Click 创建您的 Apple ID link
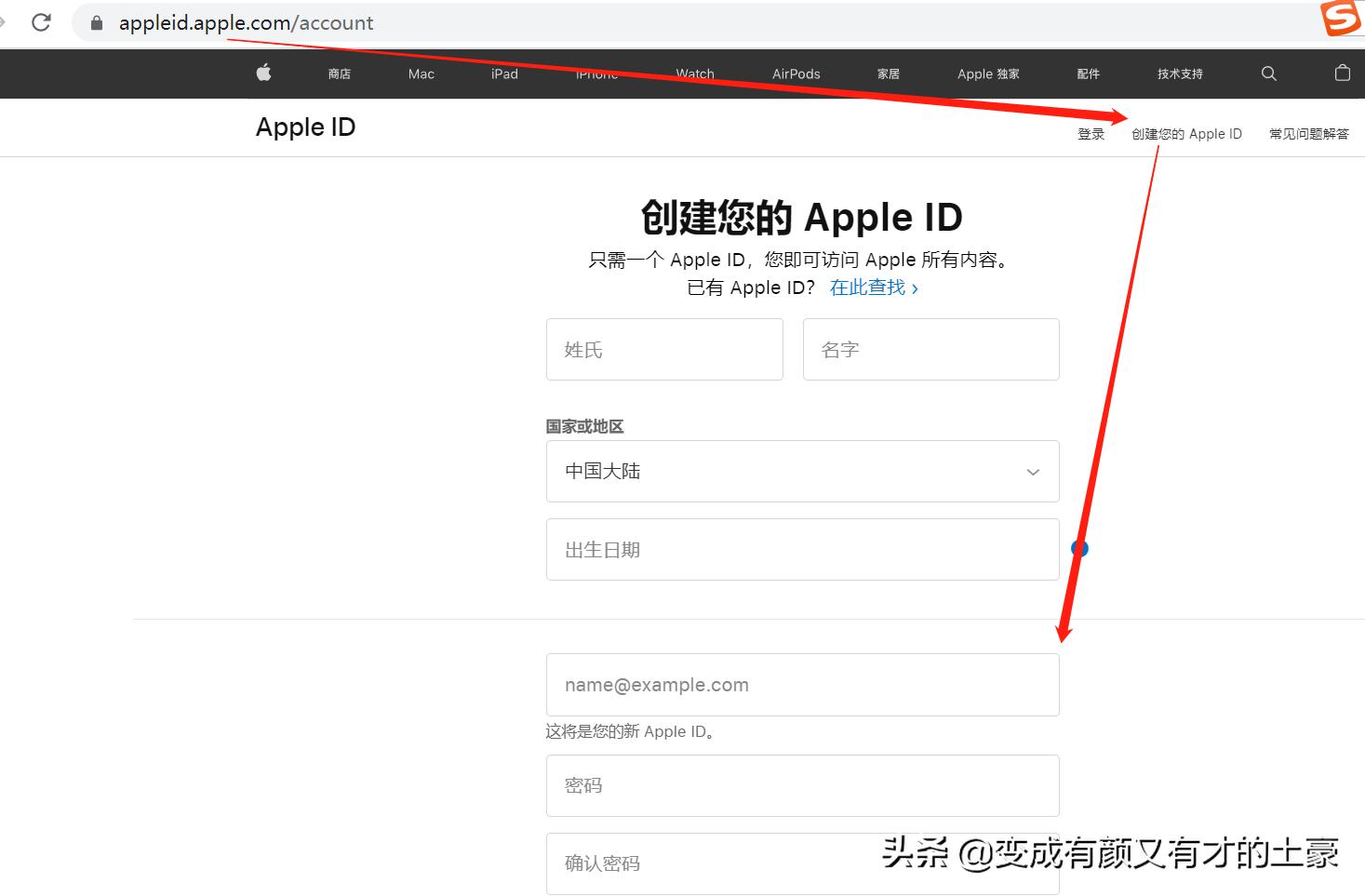The height and width of the screenshot is (896, 1365). [1186, 133]
